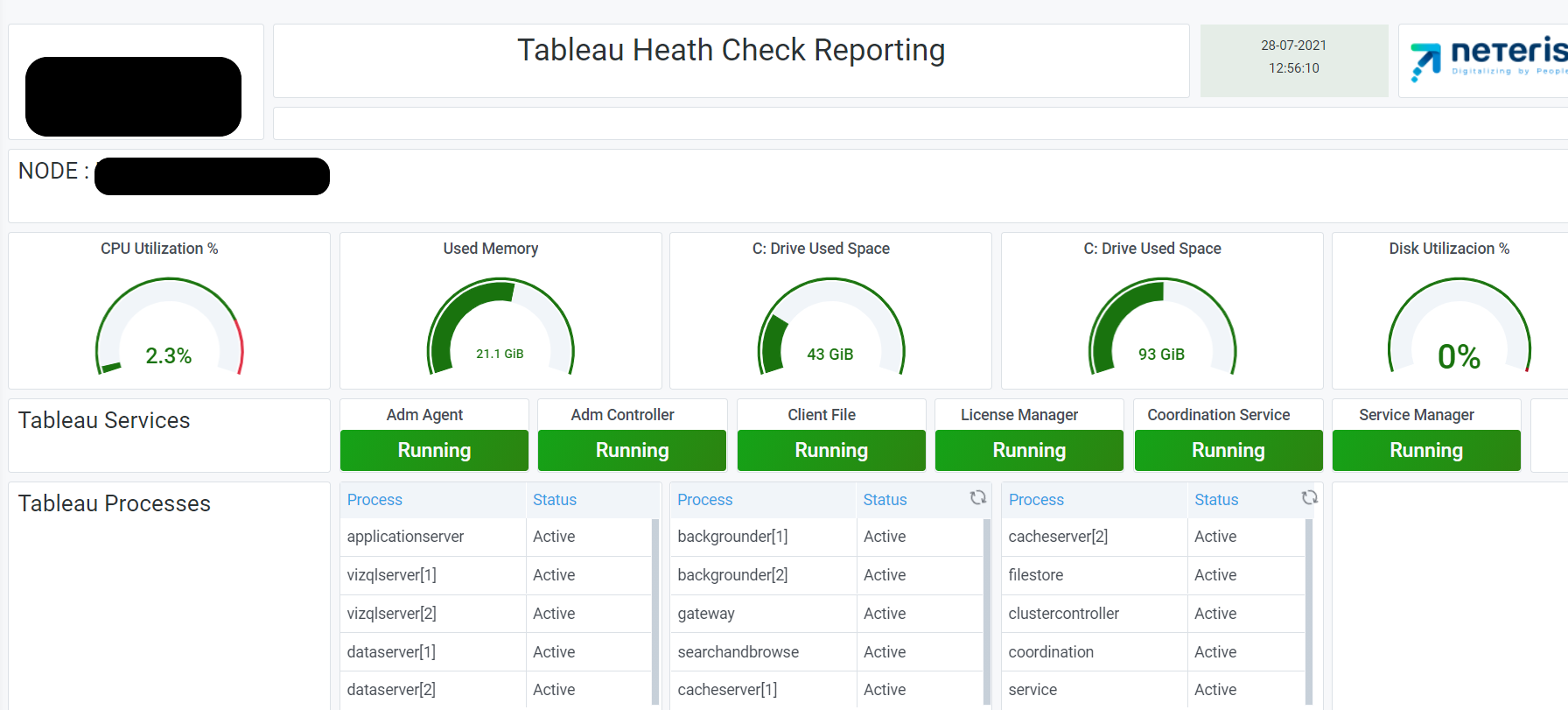Click the NODE label
Screen dimensions: 1568x710
(53, 171)
